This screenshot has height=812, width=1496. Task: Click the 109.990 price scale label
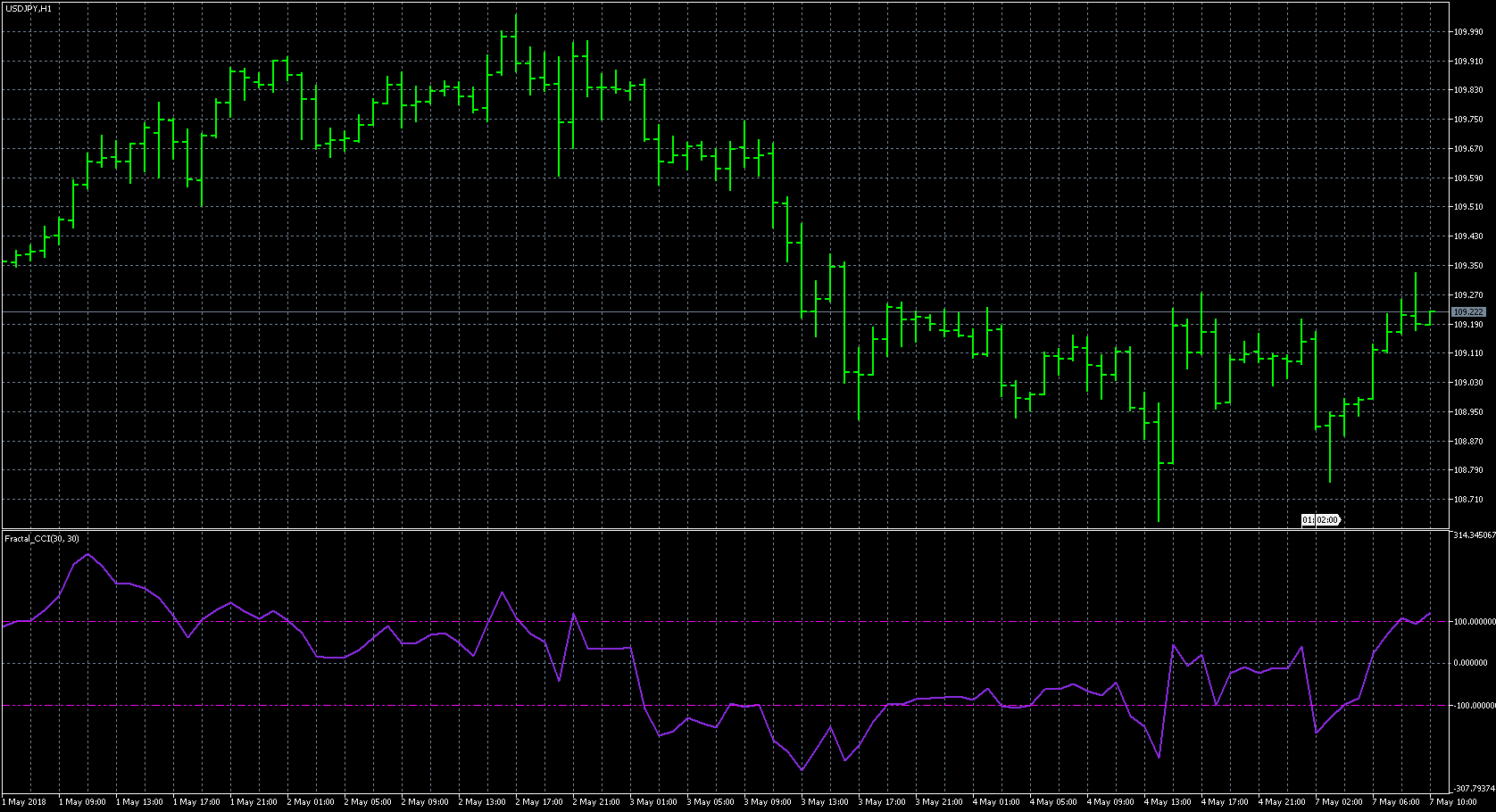tap(1468, 32)
